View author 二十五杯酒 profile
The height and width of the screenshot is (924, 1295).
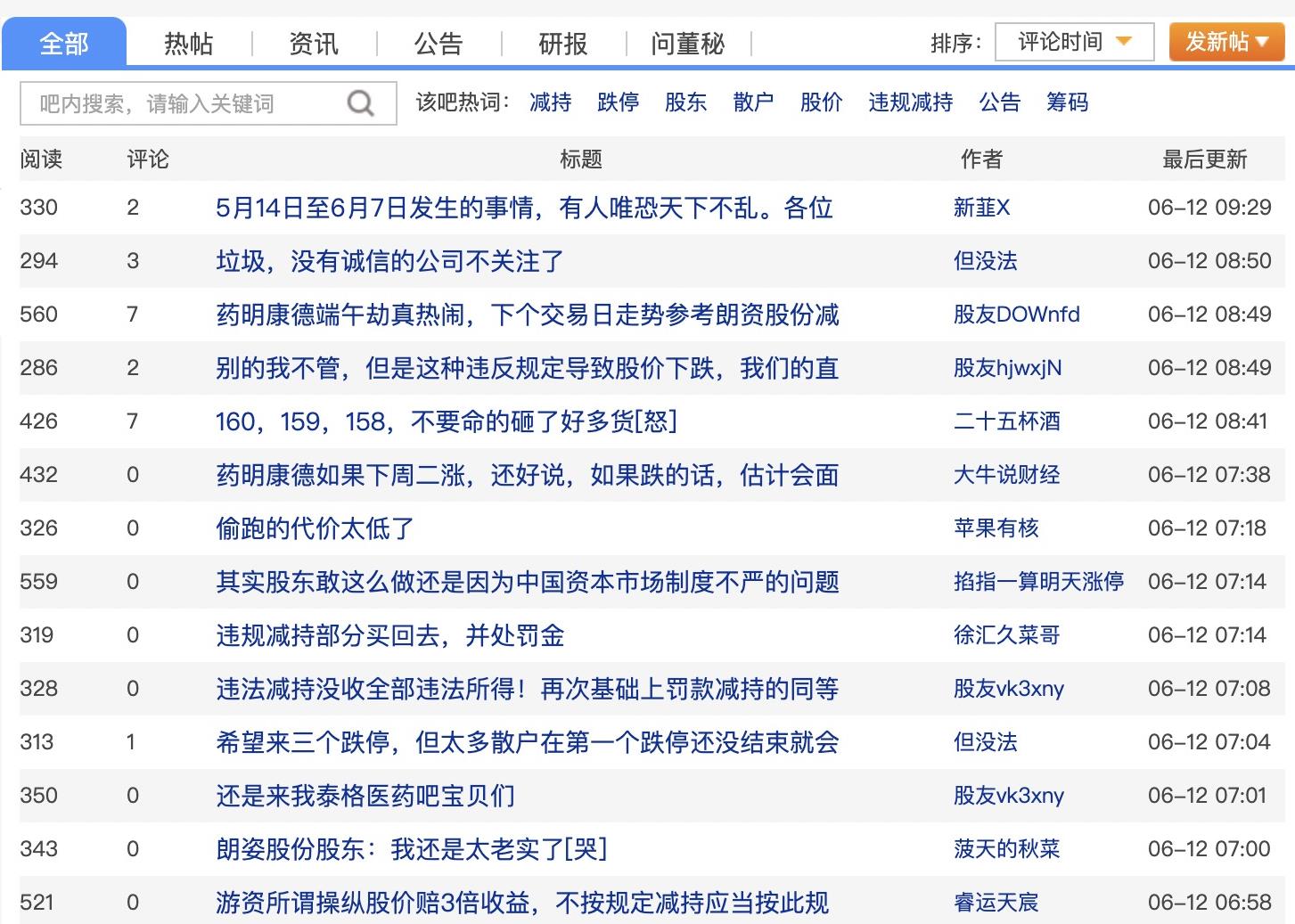[x=1007, y=421]
